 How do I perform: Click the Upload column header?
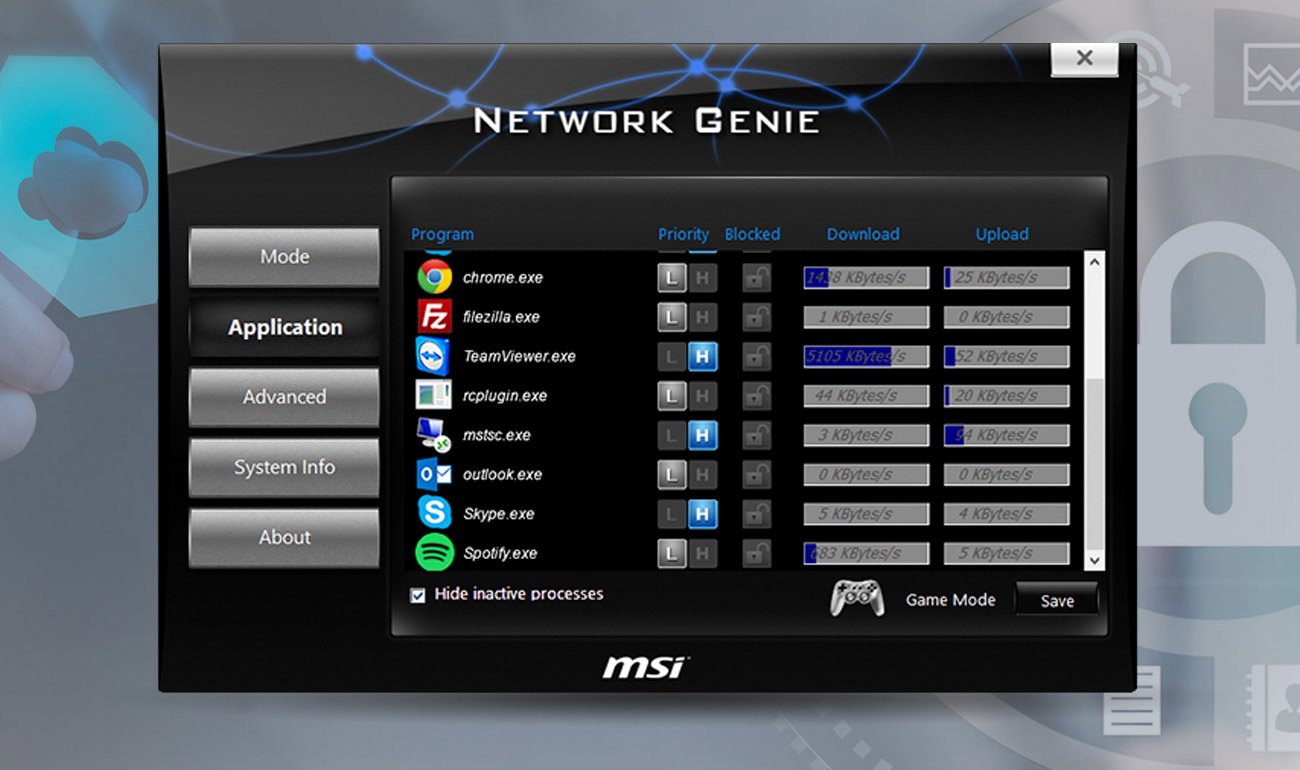coord(1002,234)
